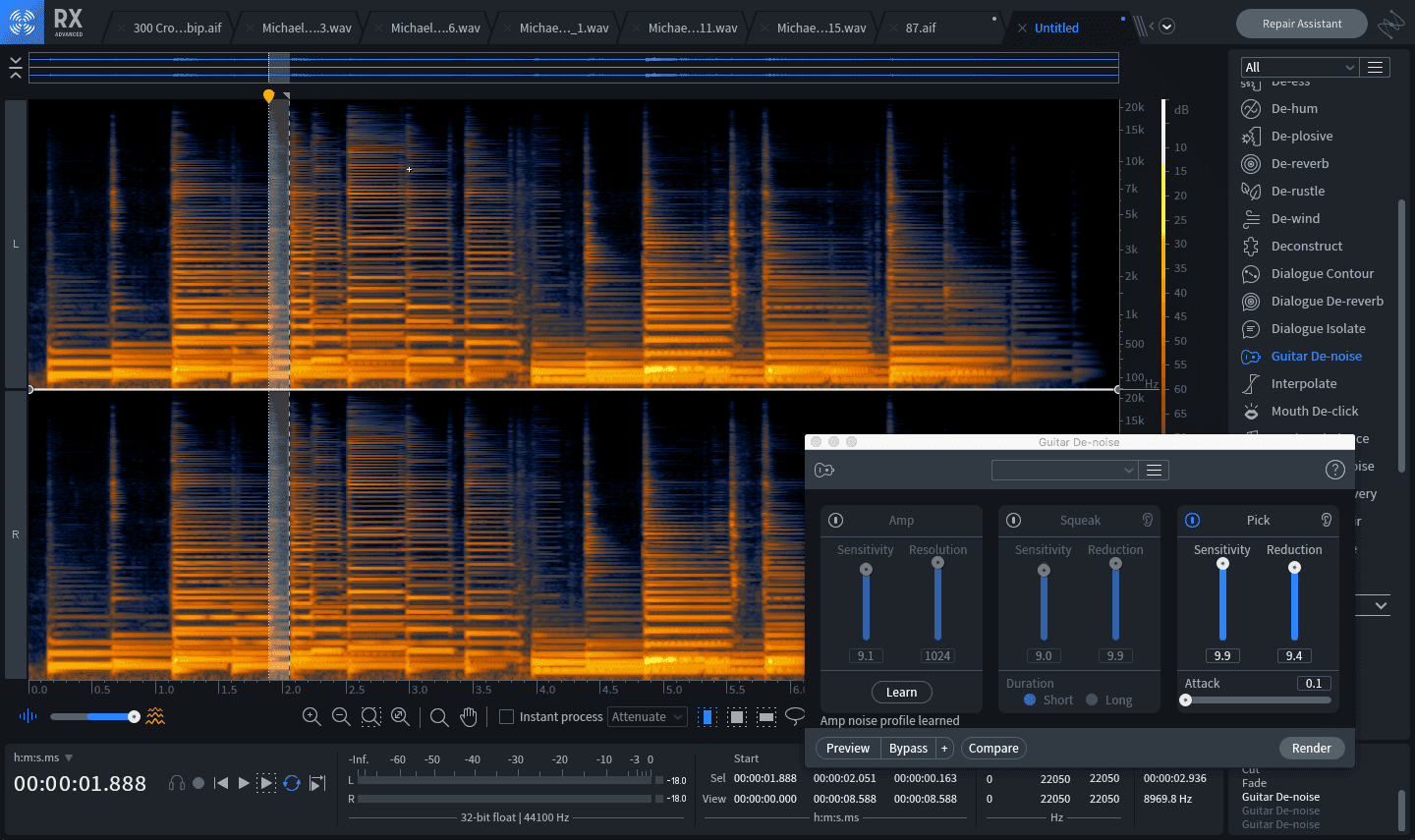The height and width of the screenshot is (840, 1415).
Task: Click the Preview button
Action: [848, 749]
